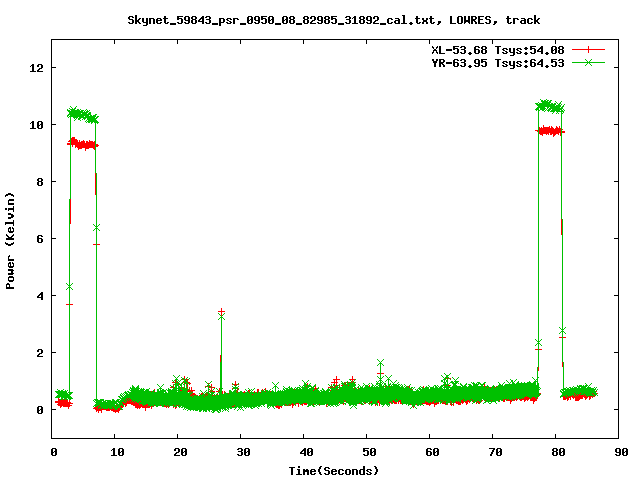Click the x-axis tick label 80
Screen dimensions: 640x480
[558, 452]
